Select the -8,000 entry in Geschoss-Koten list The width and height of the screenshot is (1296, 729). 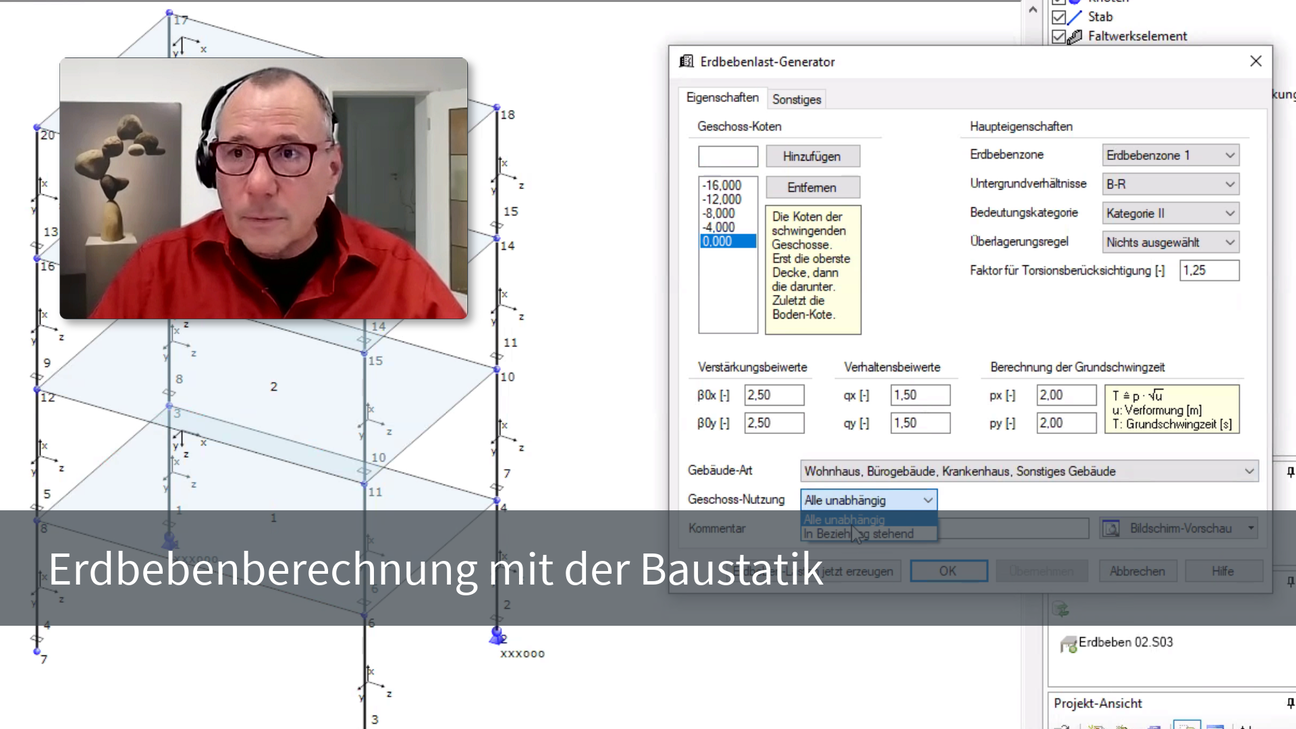pyautogui.click(x=719, y=213)
